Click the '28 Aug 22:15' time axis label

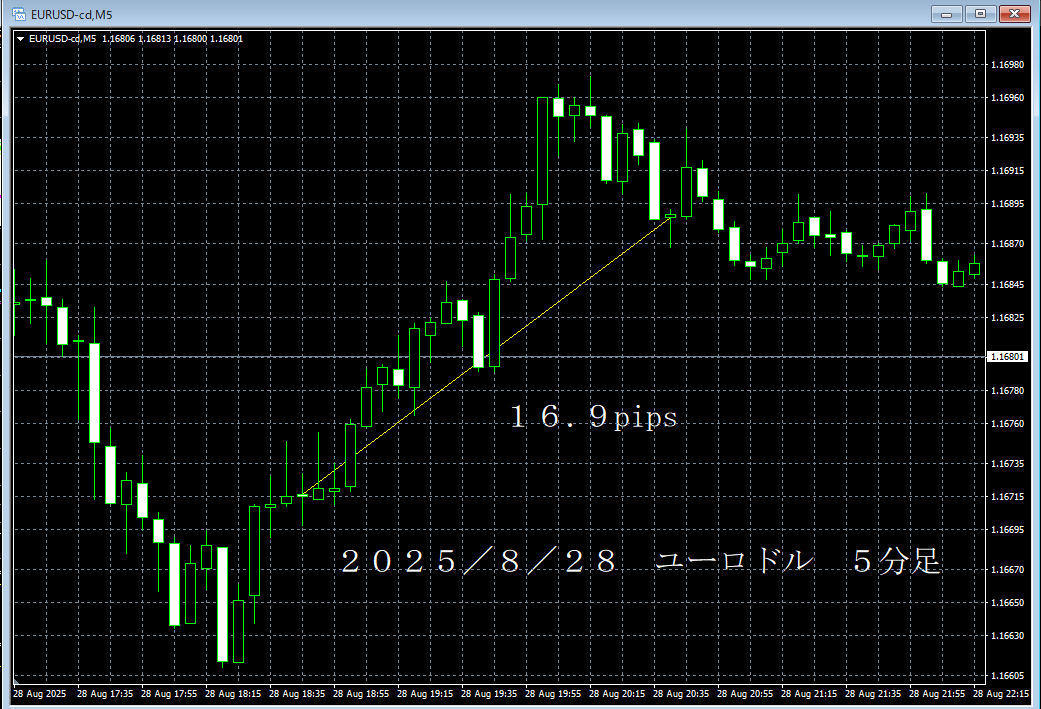tap(1001, 694)
